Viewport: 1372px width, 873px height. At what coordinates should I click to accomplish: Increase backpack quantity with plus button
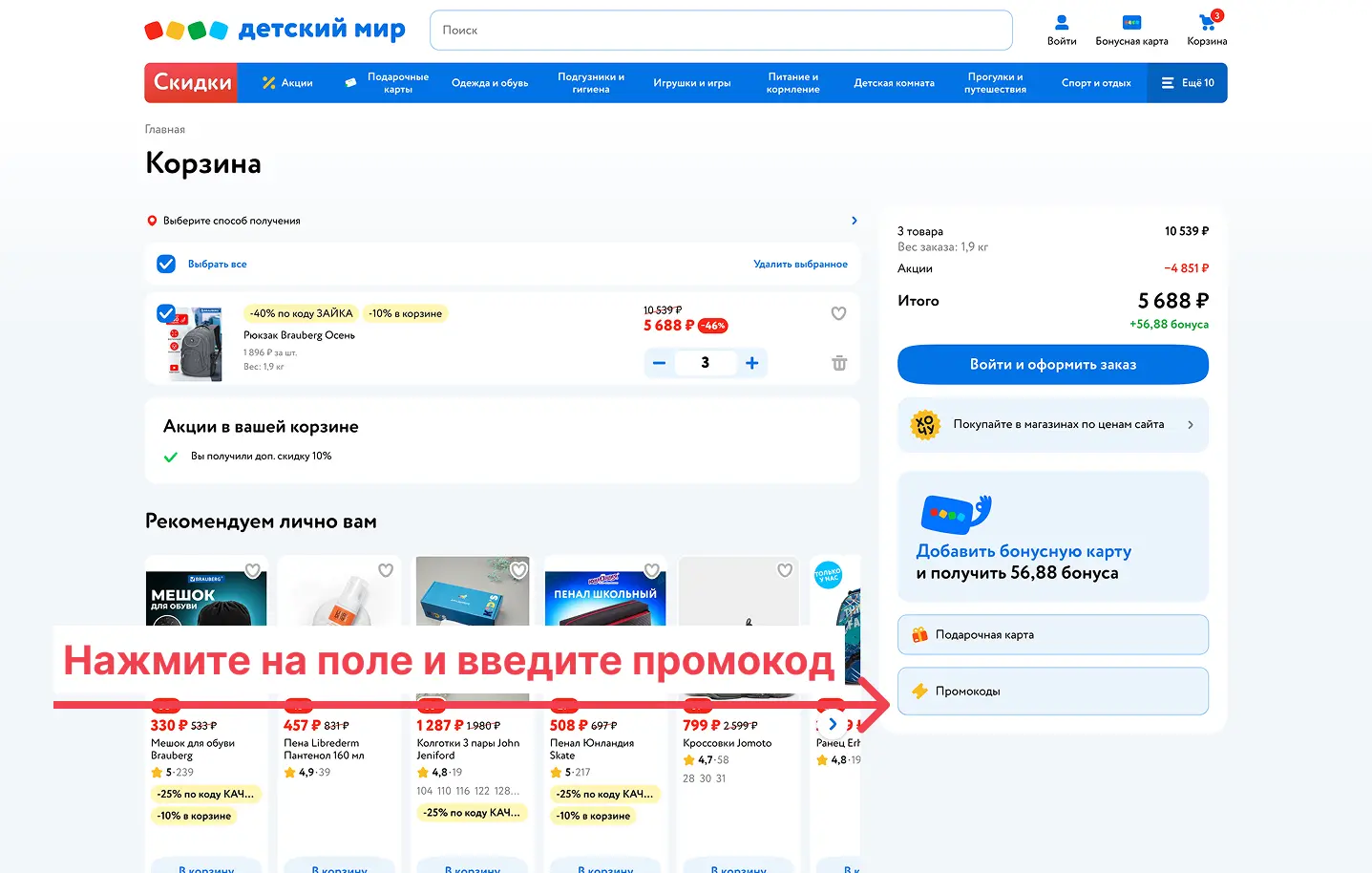[x=752, y=363]
